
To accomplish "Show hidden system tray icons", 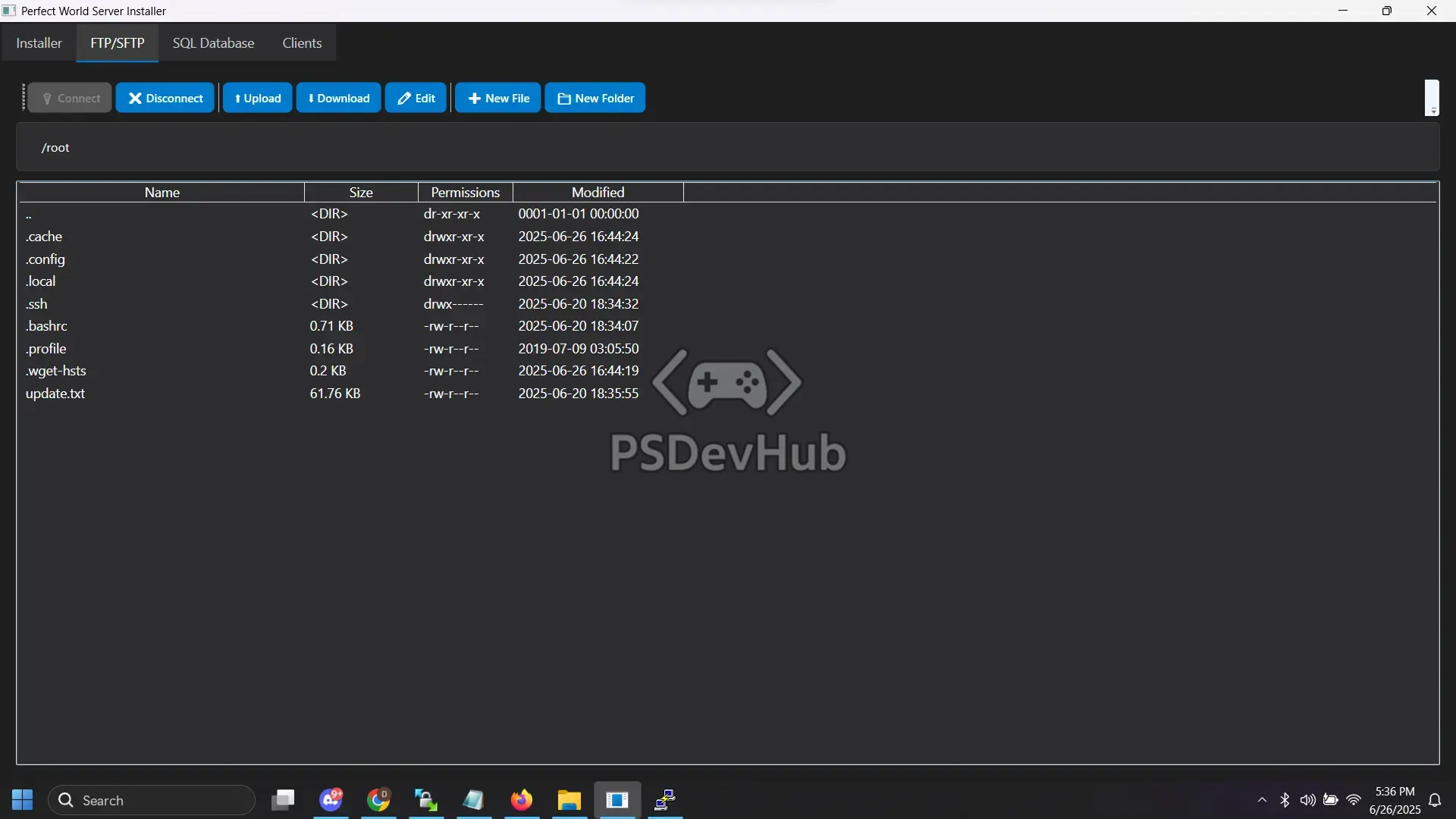I will 1262,800.
